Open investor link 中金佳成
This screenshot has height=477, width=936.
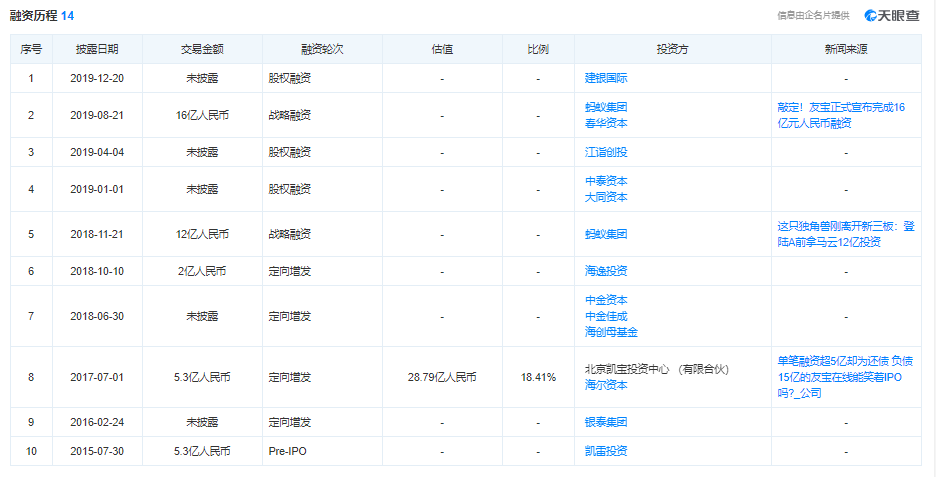coord(606,316)
